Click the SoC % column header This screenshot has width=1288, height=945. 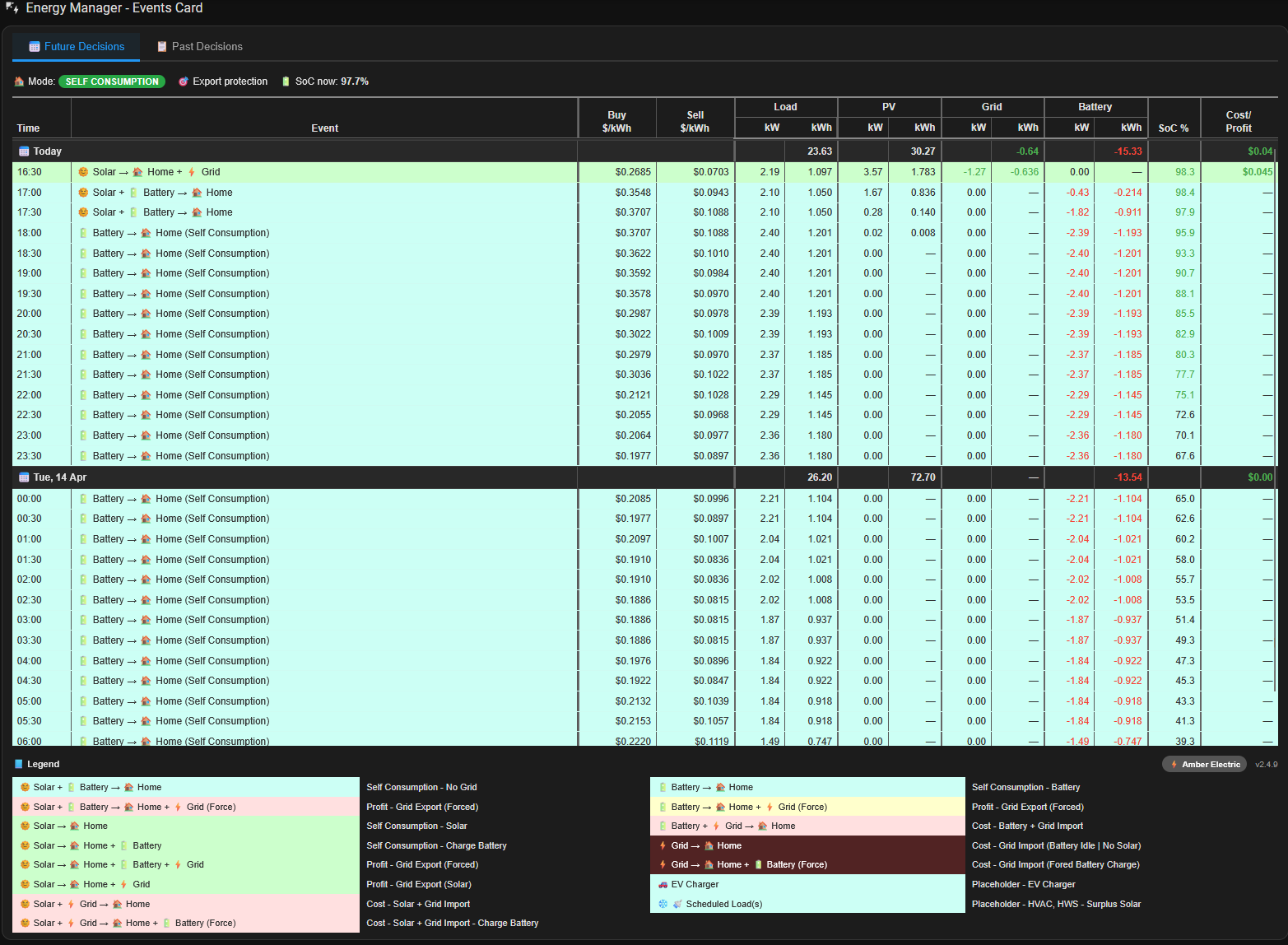(x=1173, y=128)
